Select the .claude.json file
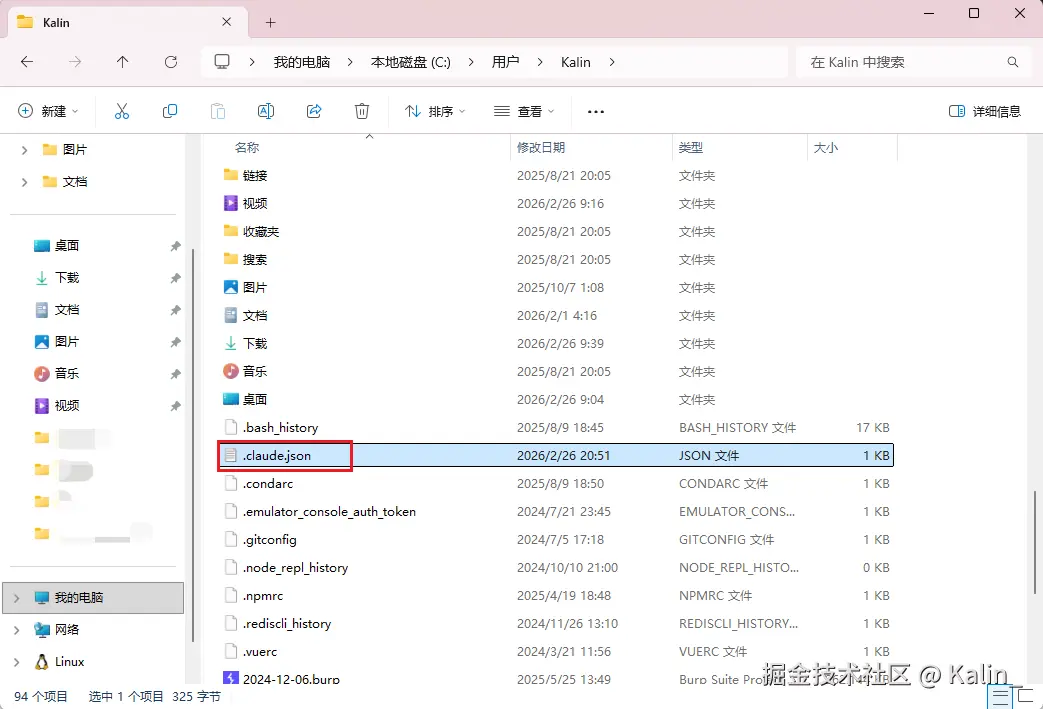The width and height of the screenshot is (1043, 709). pos(557,456)
